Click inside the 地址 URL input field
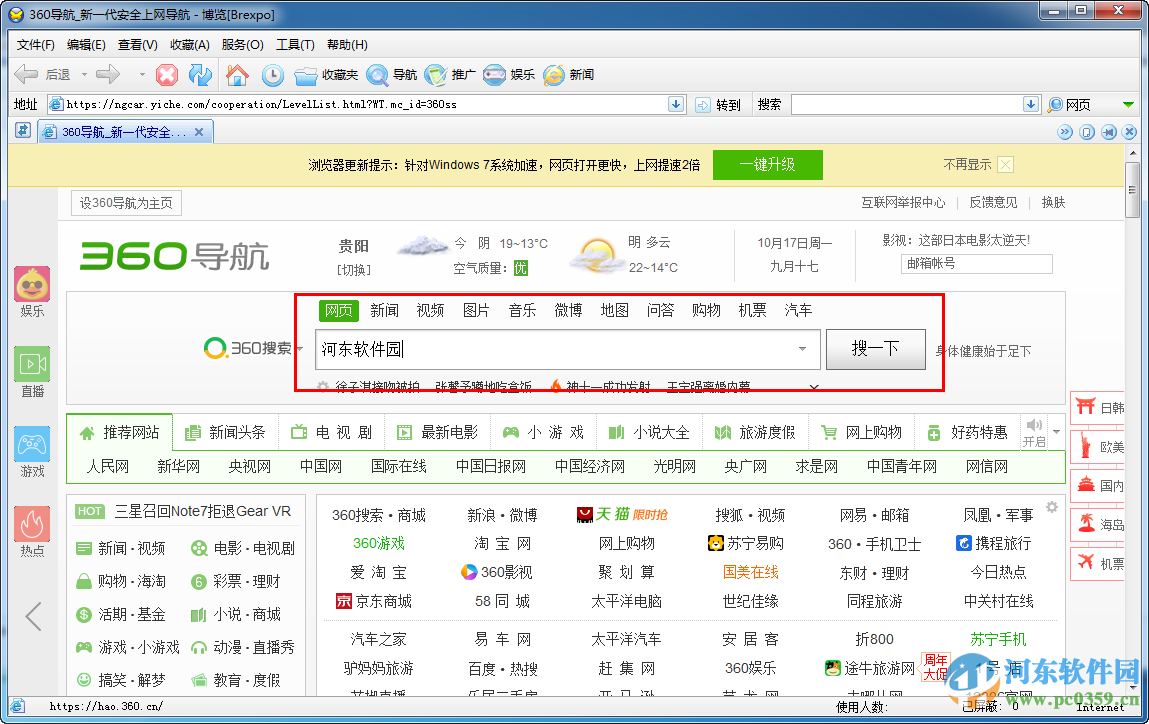Viewport: 1149px width, 724px height. pos(350,104)
